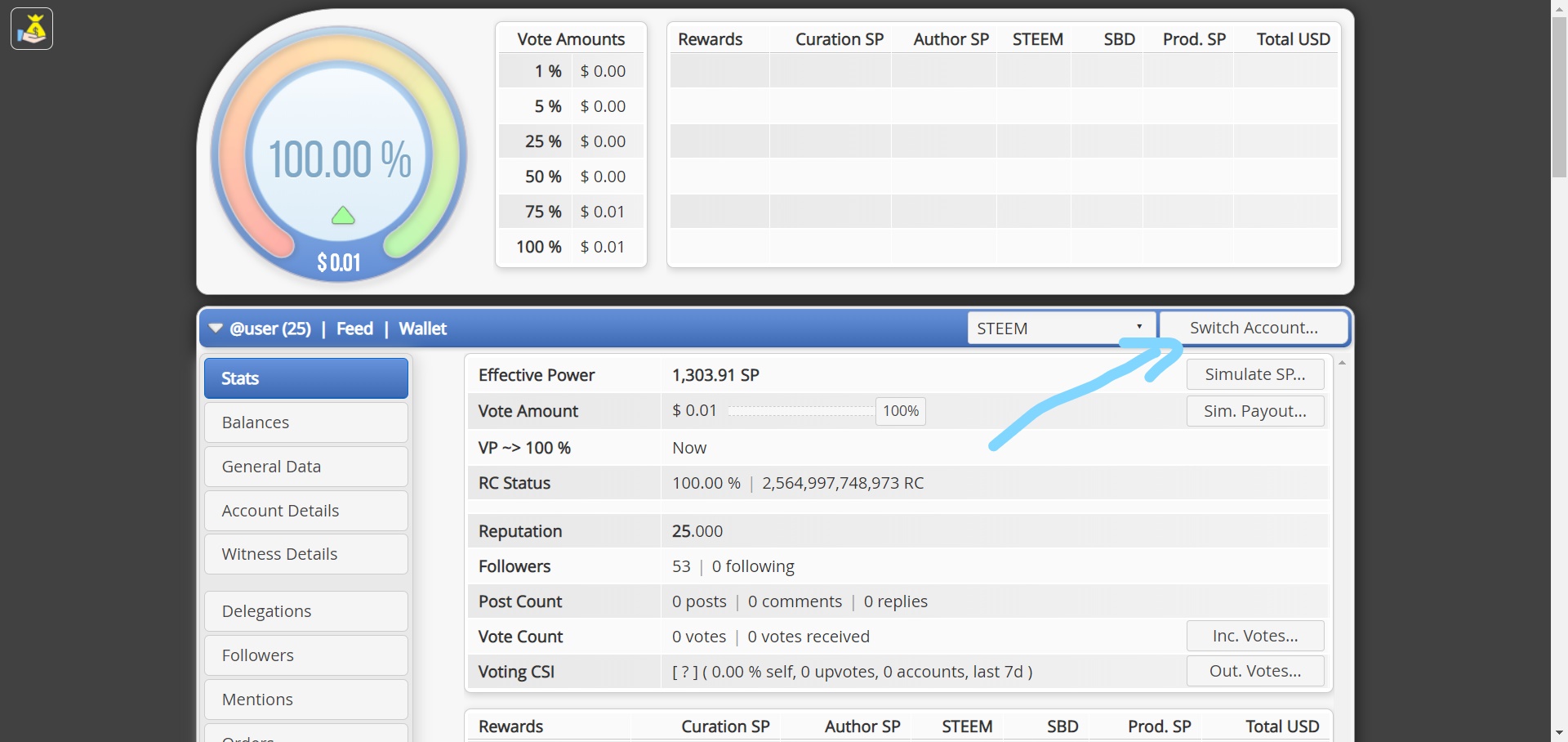Click the Total USD header in top Rewards table

point(1294,39)
